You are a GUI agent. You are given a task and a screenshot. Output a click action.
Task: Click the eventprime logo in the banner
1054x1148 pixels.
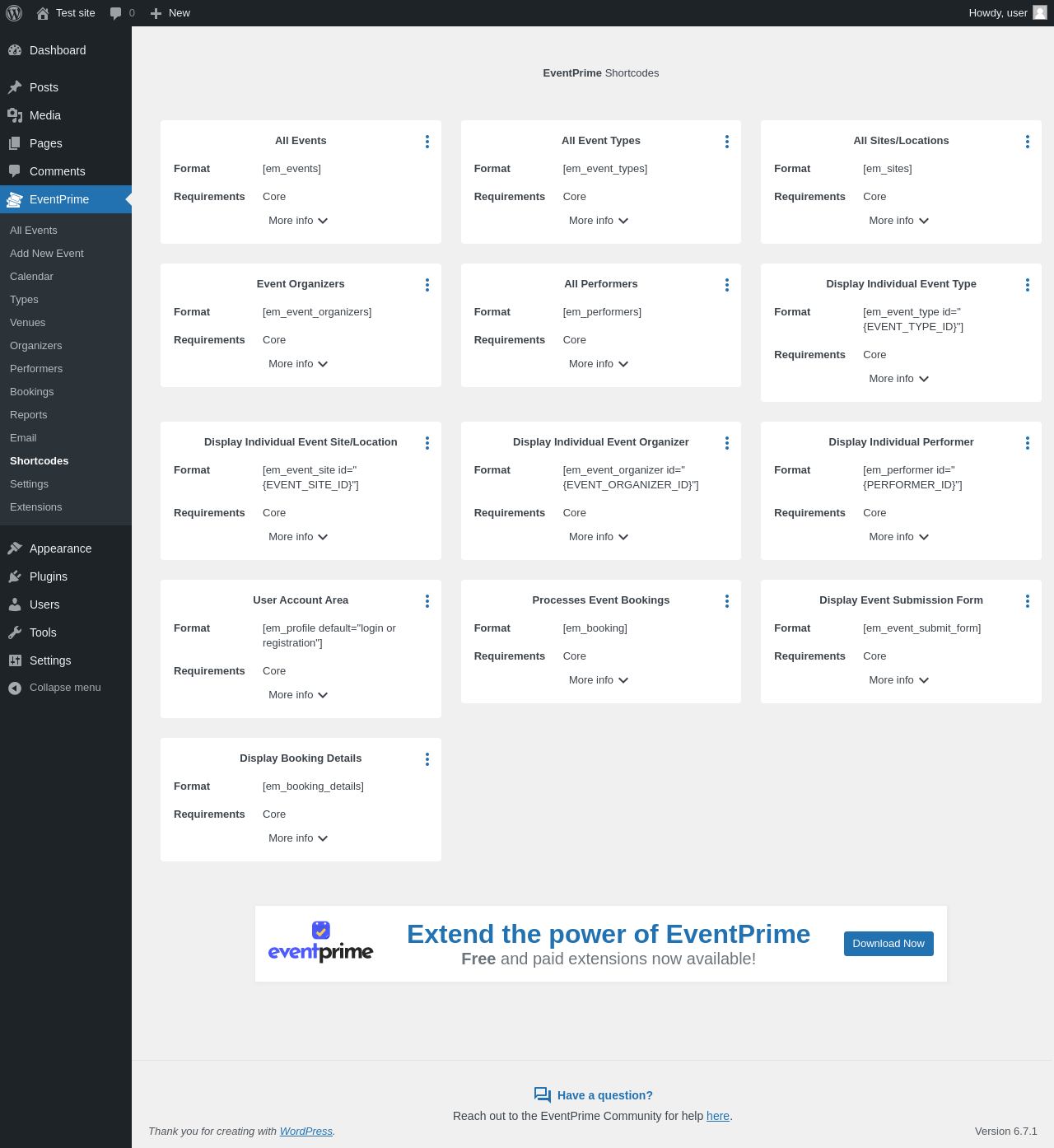tap(321, 942)
